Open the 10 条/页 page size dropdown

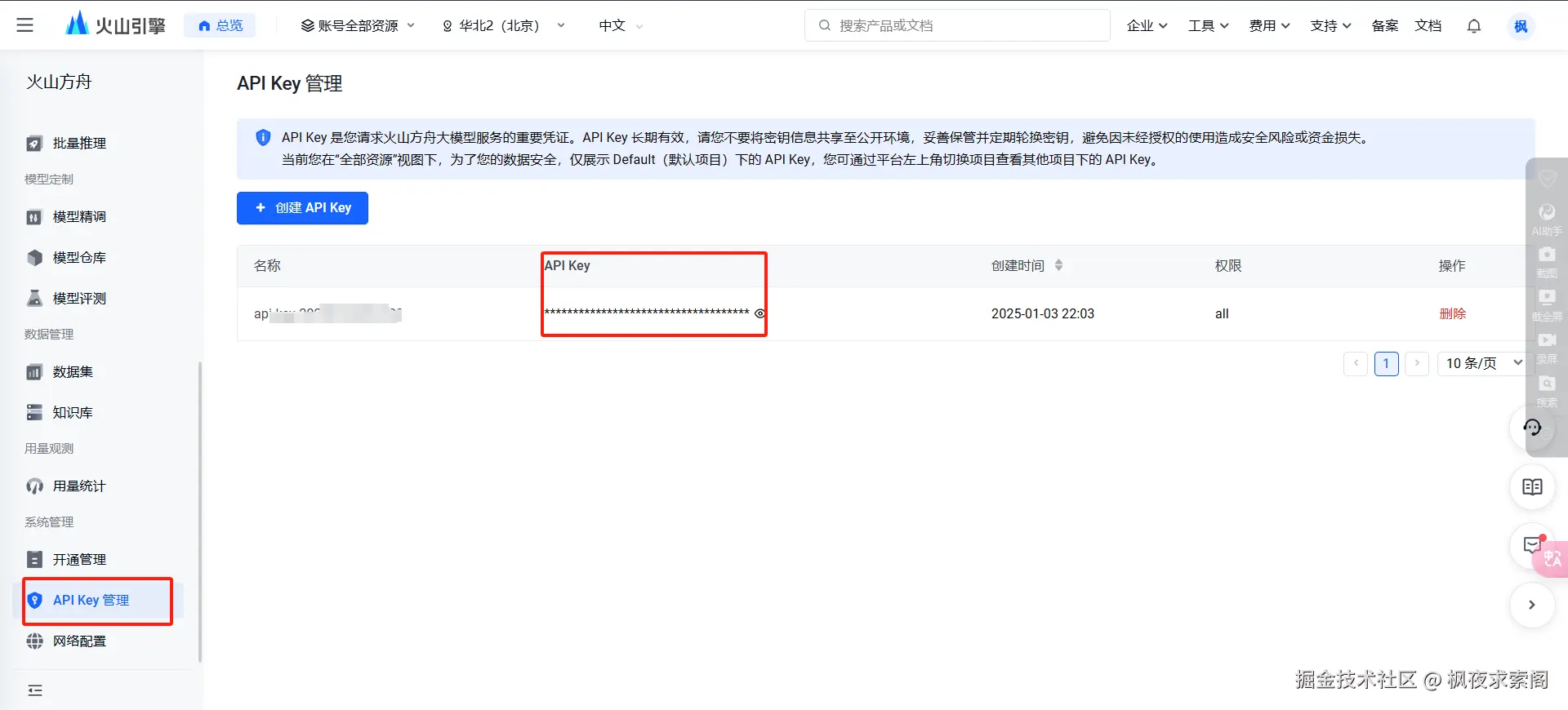1484,363
